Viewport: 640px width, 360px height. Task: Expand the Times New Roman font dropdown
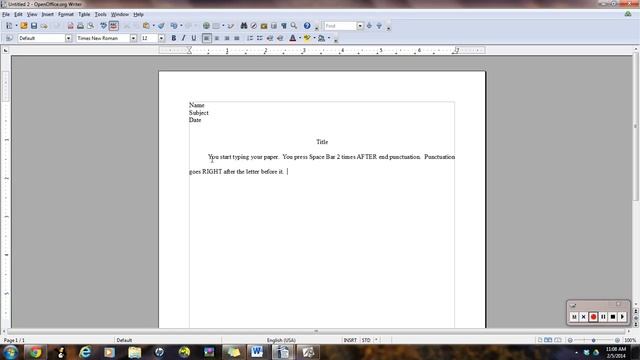click(133, 38)
